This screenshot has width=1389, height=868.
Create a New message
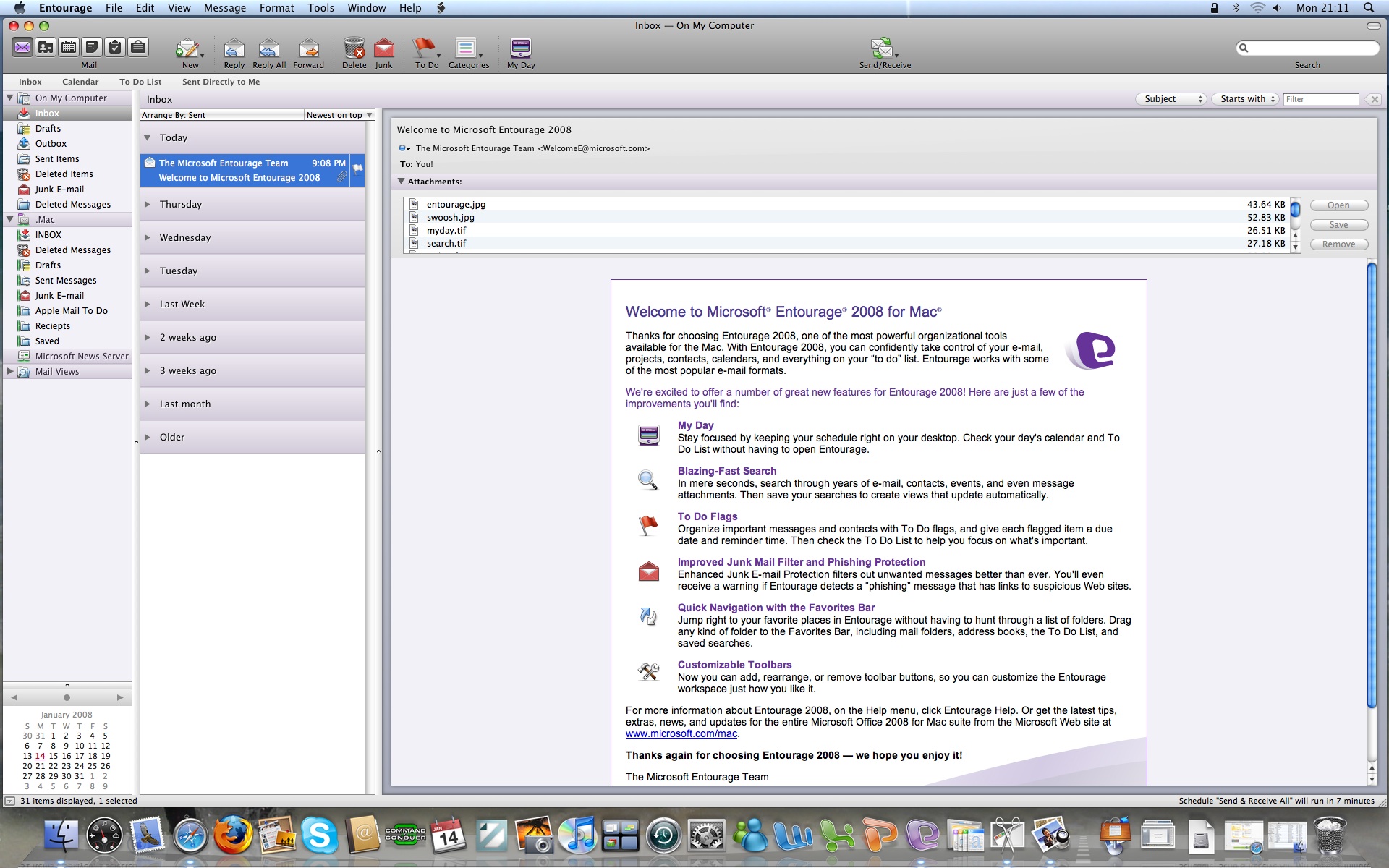point(190,54)
